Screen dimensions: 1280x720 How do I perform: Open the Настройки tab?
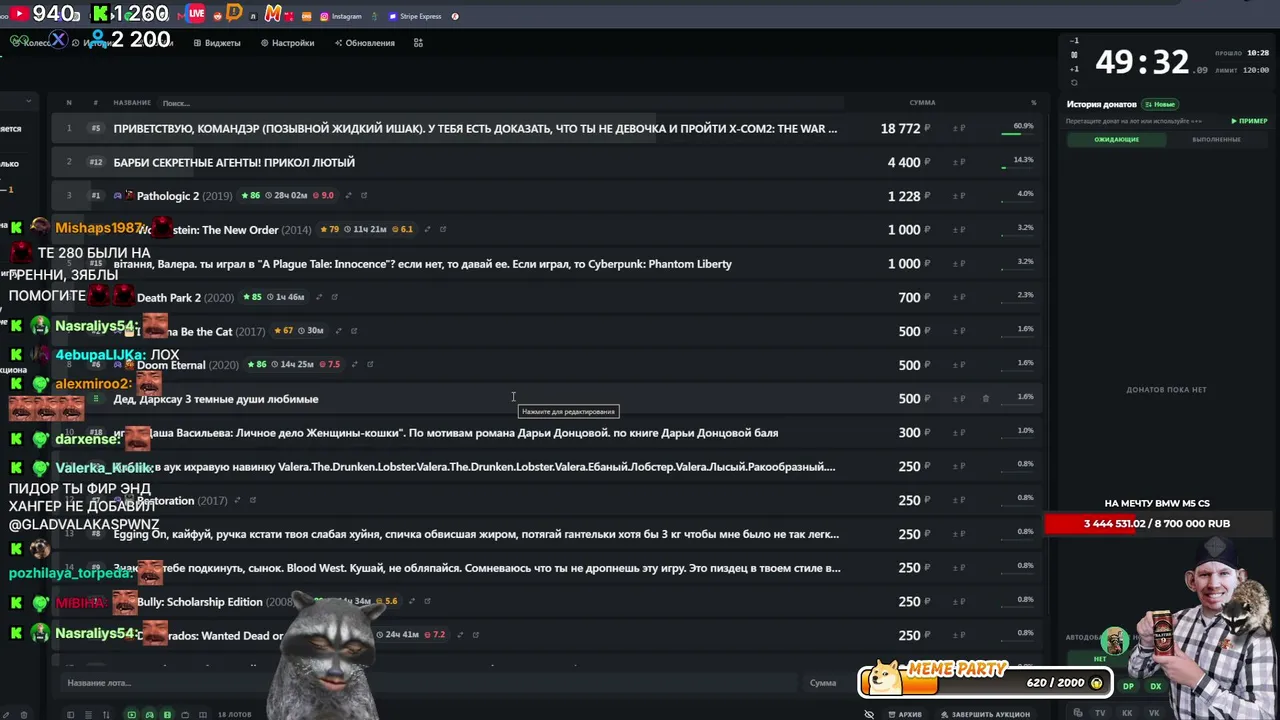(287, 43)
